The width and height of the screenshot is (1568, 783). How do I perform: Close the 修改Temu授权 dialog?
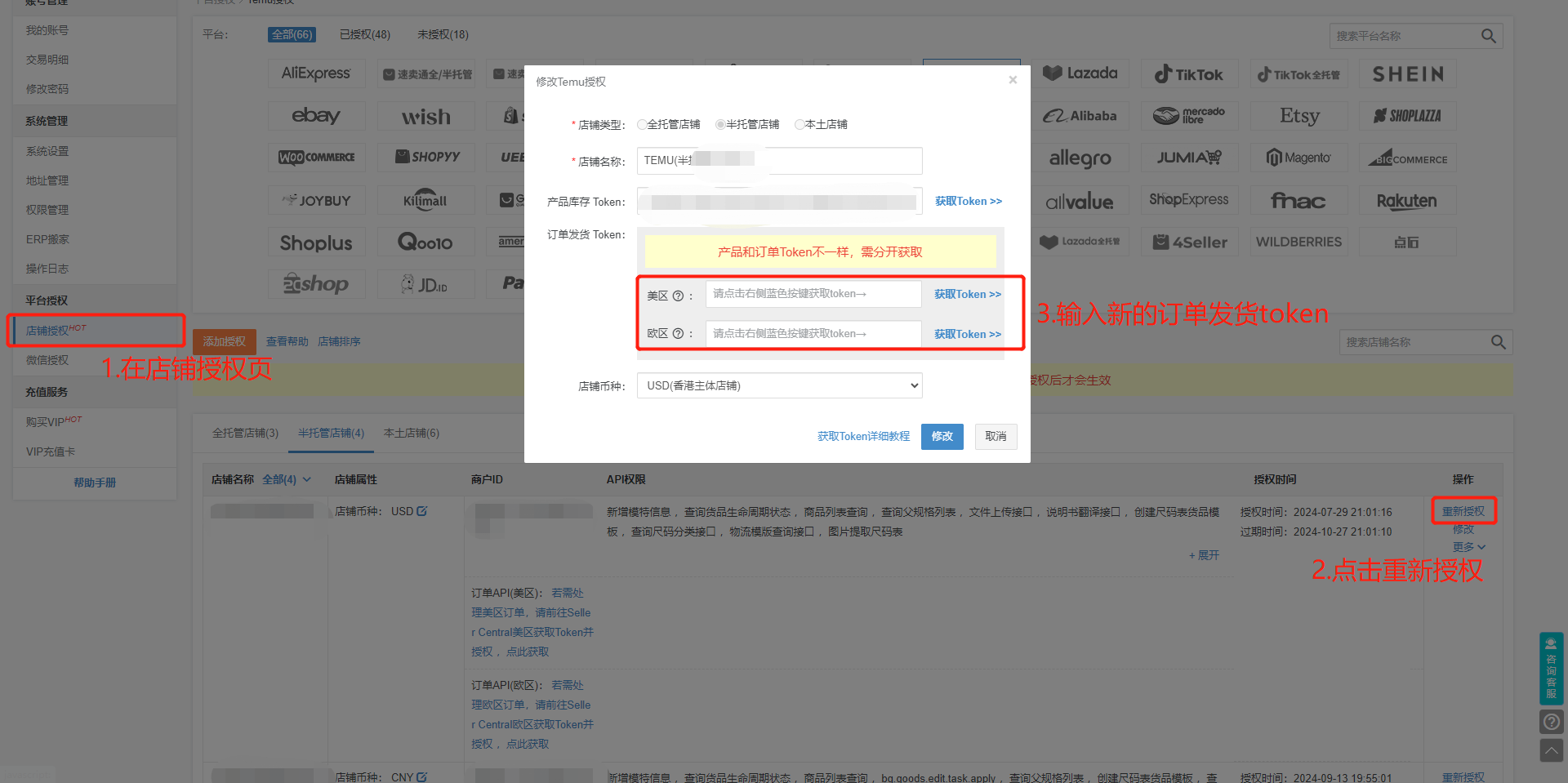coord(1013,80)
